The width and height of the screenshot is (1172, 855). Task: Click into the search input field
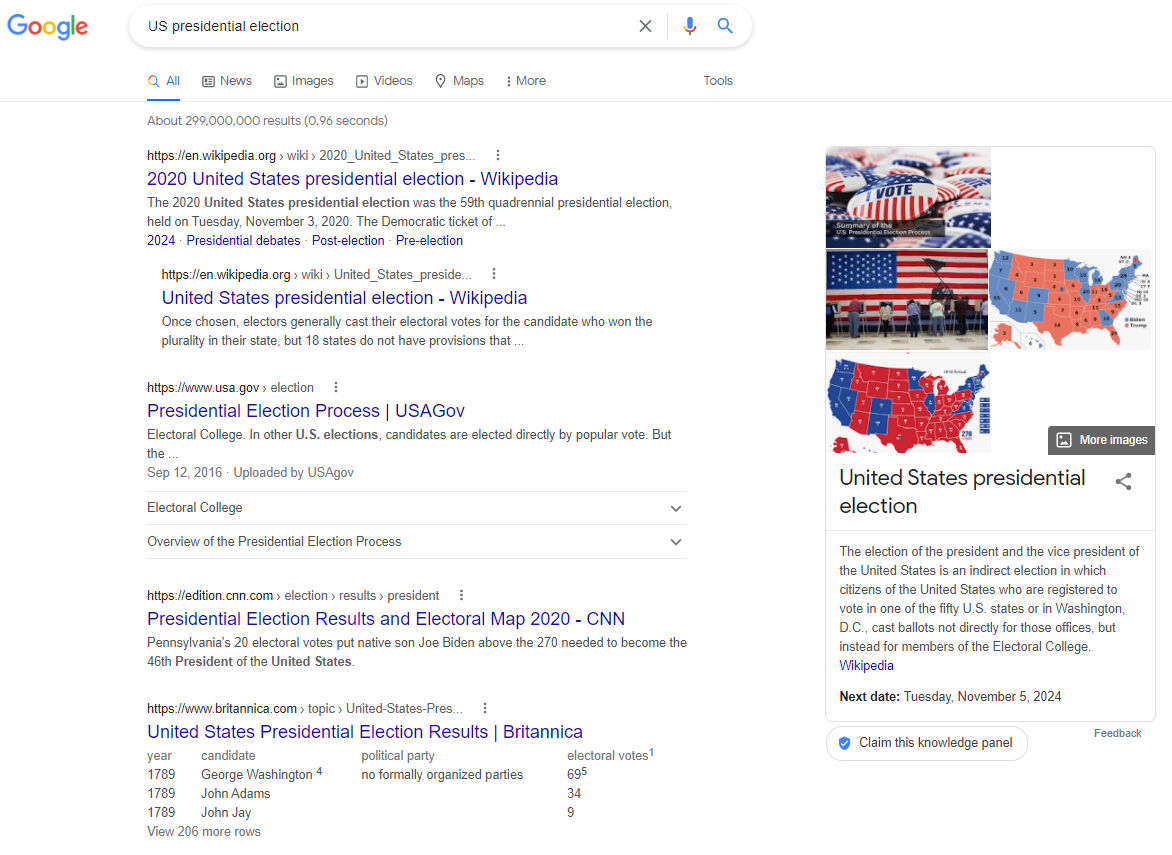tap(385, 27)
